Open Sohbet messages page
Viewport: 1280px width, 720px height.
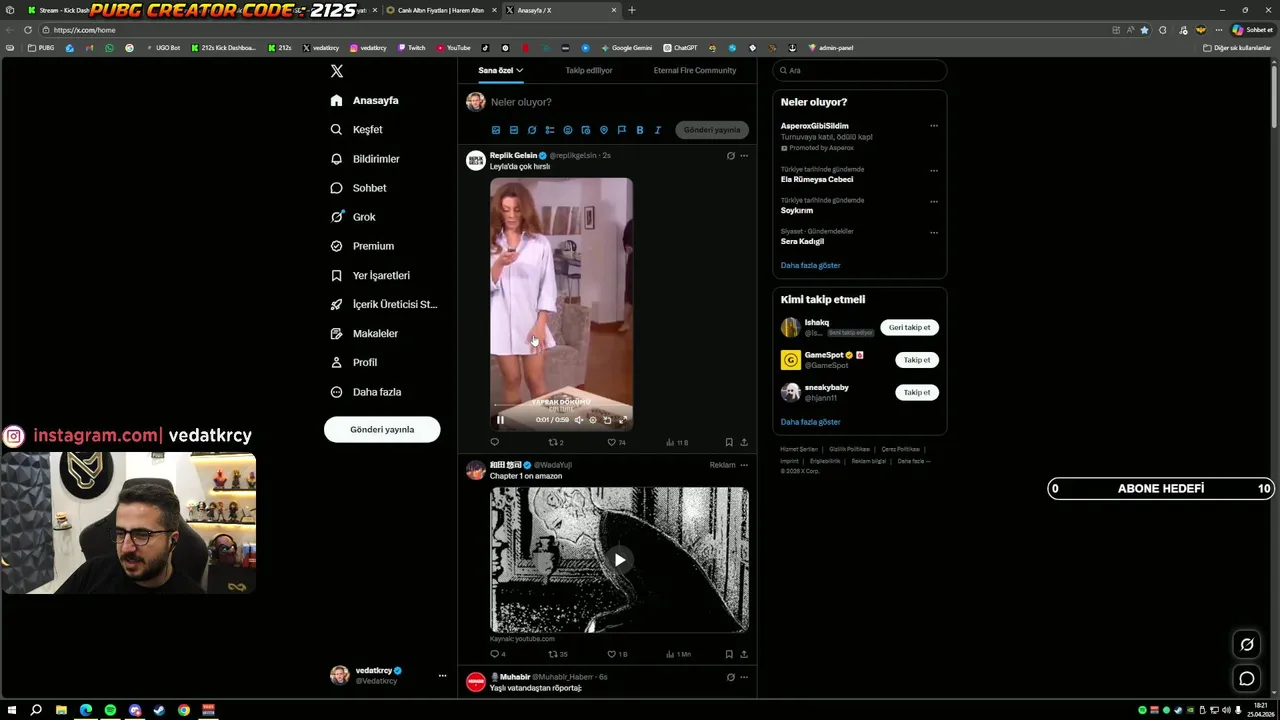point(359,188)
